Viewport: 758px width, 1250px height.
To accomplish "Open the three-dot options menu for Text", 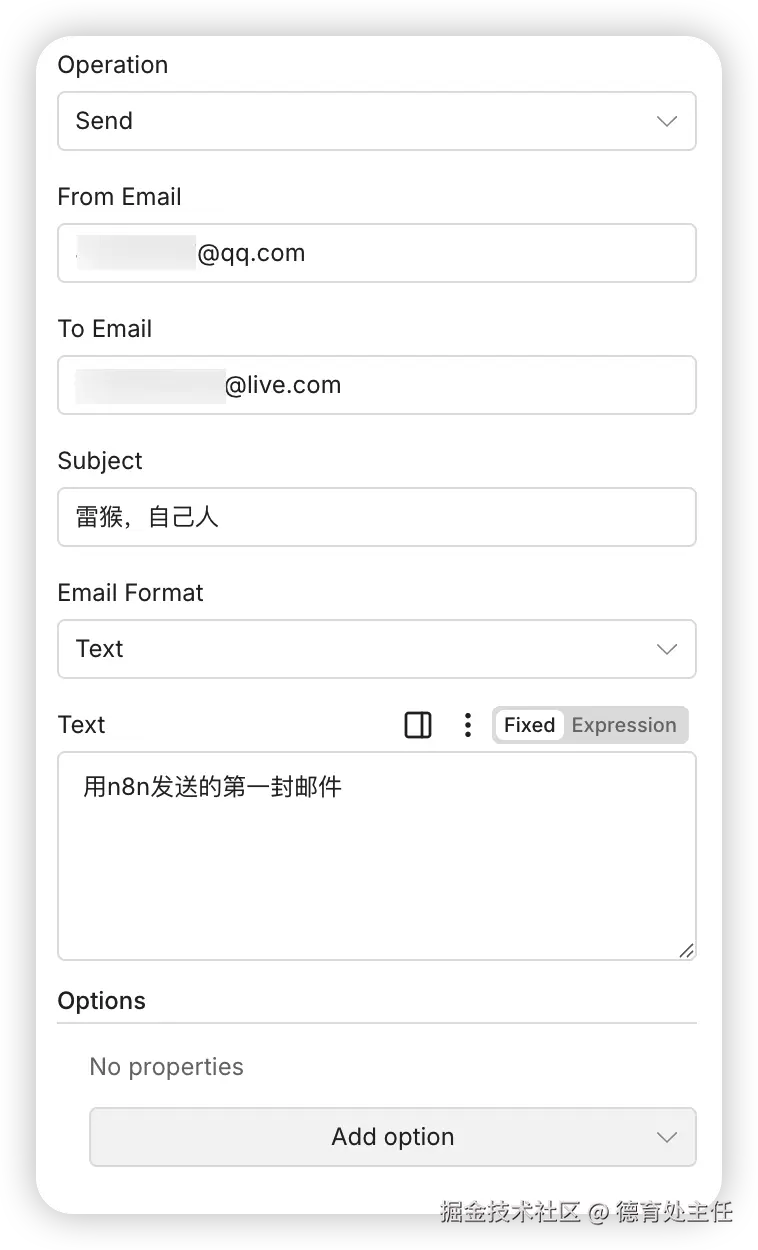I will point(467,725).
